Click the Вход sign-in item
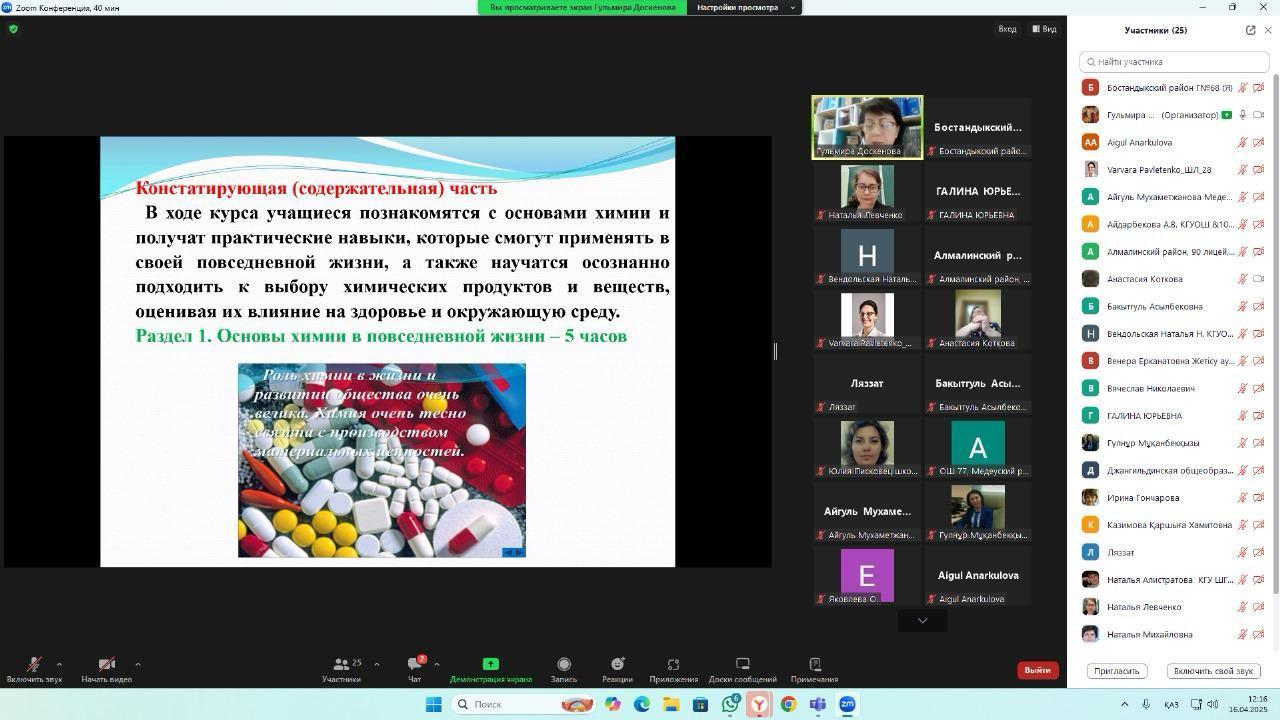 [1007, 29]
